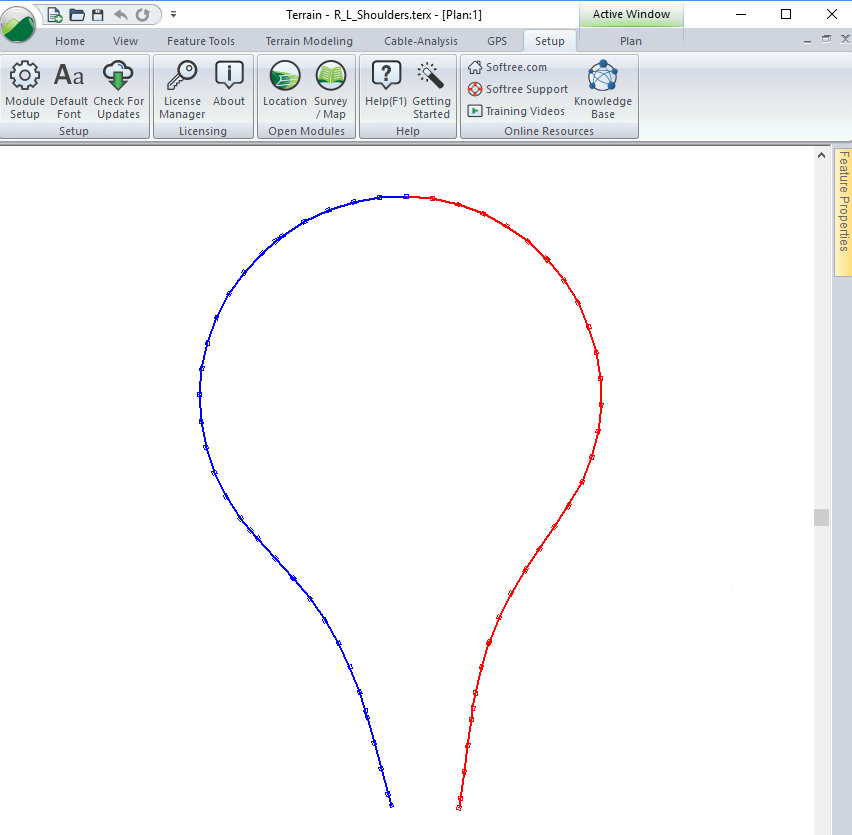
Task: Click the vertical scrollbar thumb
Action: click(821, 517)
